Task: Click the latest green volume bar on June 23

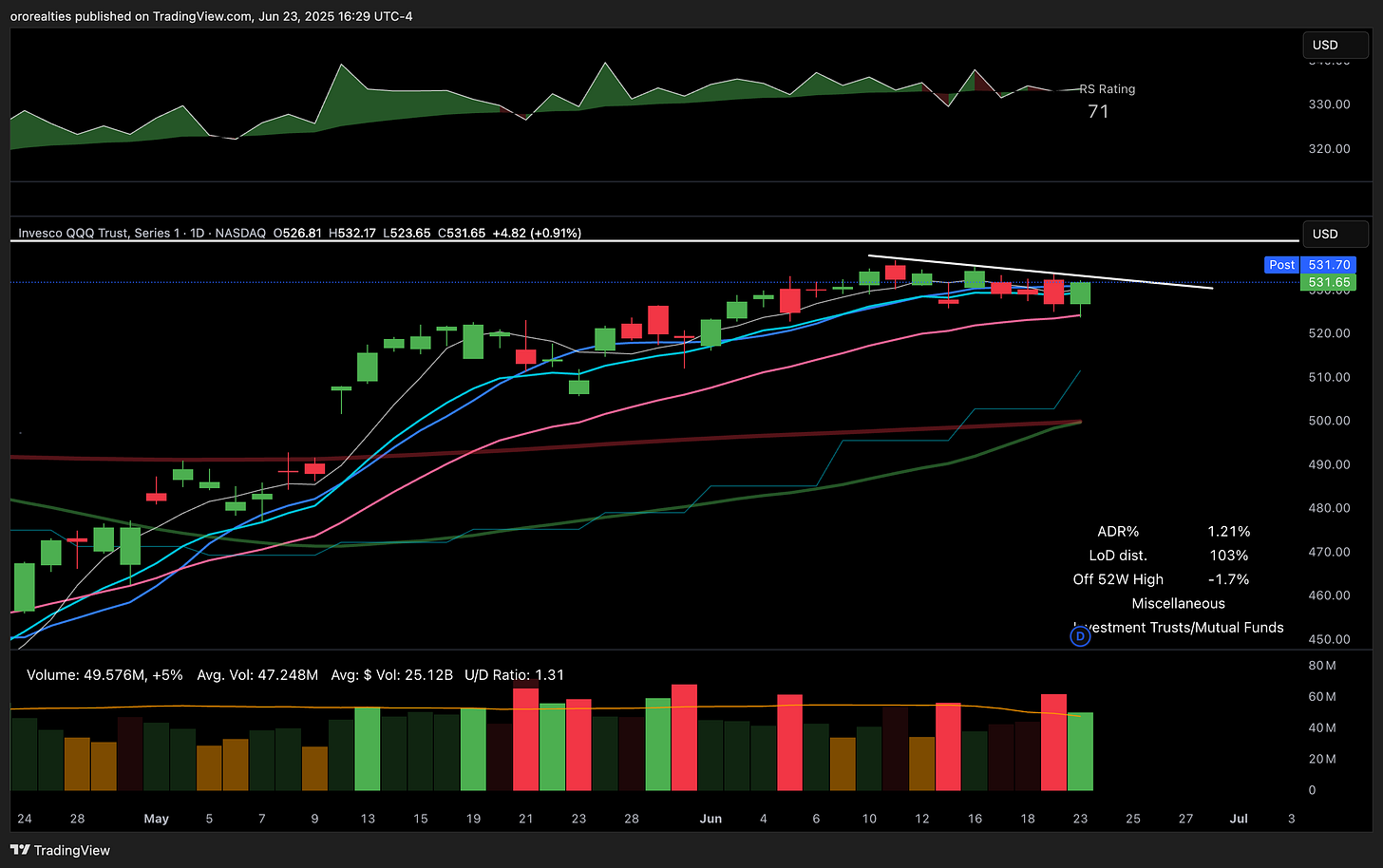Action: coord(1080,752)
